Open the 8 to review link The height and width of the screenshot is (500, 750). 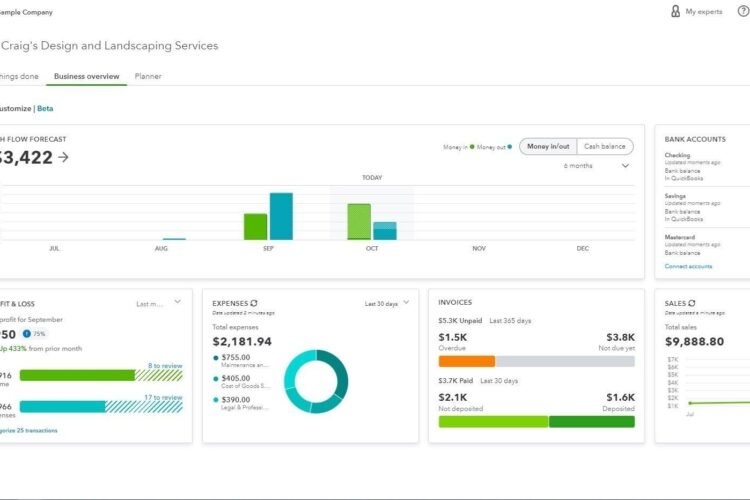point(165,366)
